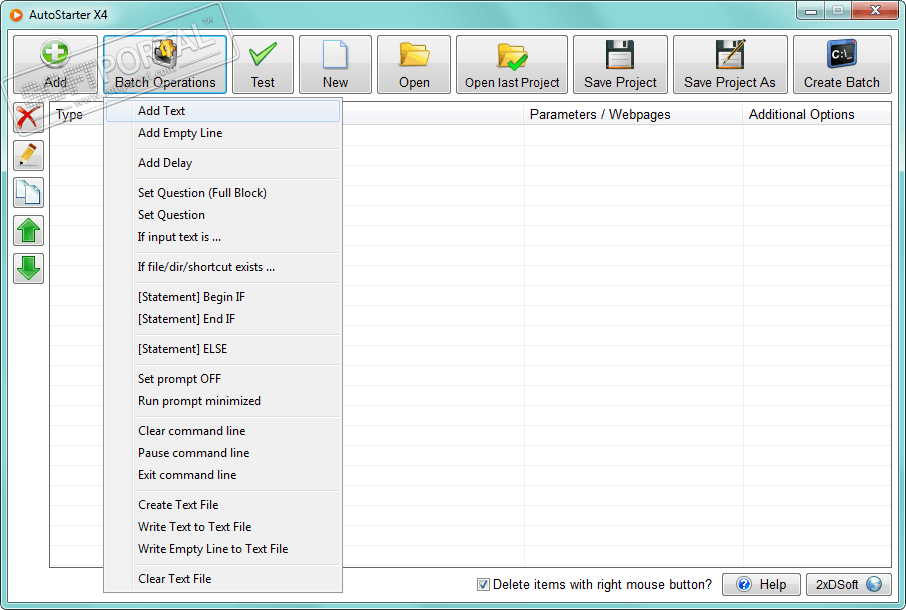Click 'Parameters / Webpages' column header
This screenshot has width=906, height=610.
point(633,114)
